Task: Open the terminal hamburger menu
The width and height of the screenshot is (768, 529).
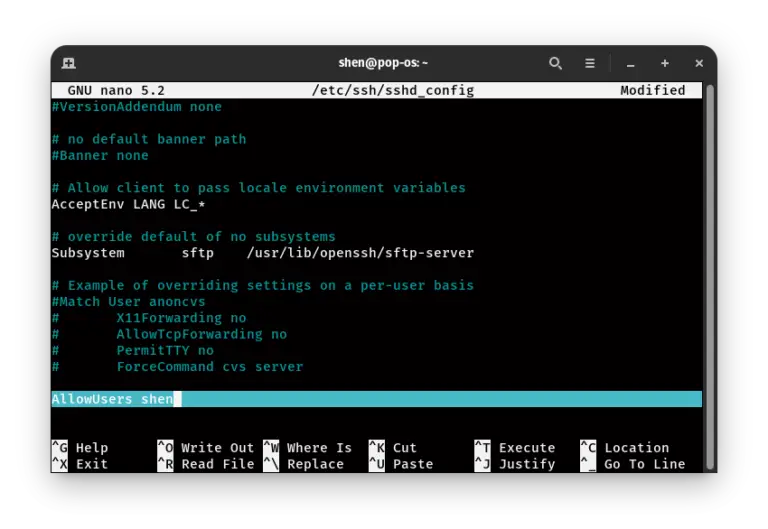Action: (x=590, y=63)
